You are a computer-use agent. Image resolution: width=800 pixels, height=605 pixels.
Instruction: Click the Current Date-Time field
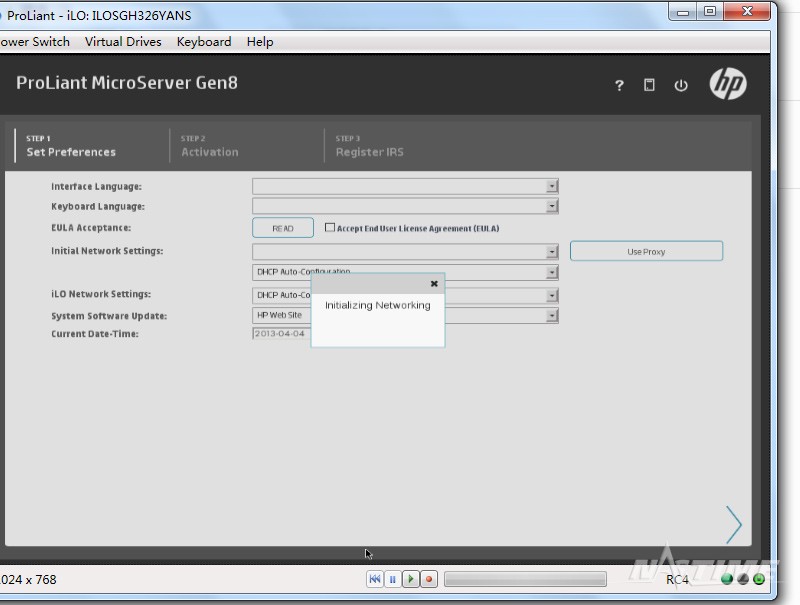point(282,334)
